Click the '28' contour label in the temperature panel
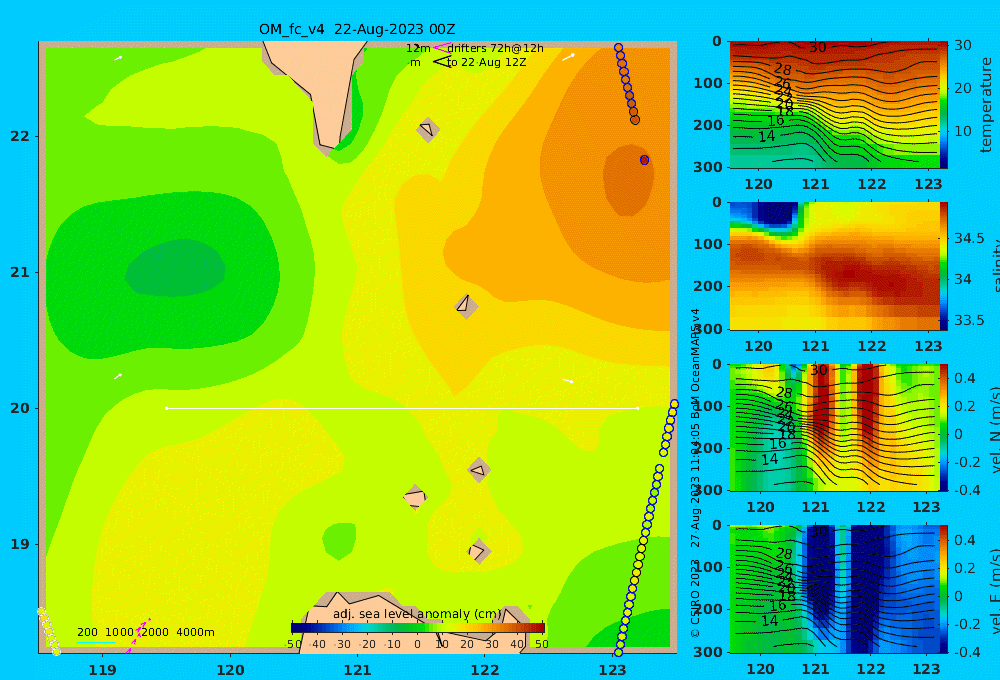 (783, 69)
